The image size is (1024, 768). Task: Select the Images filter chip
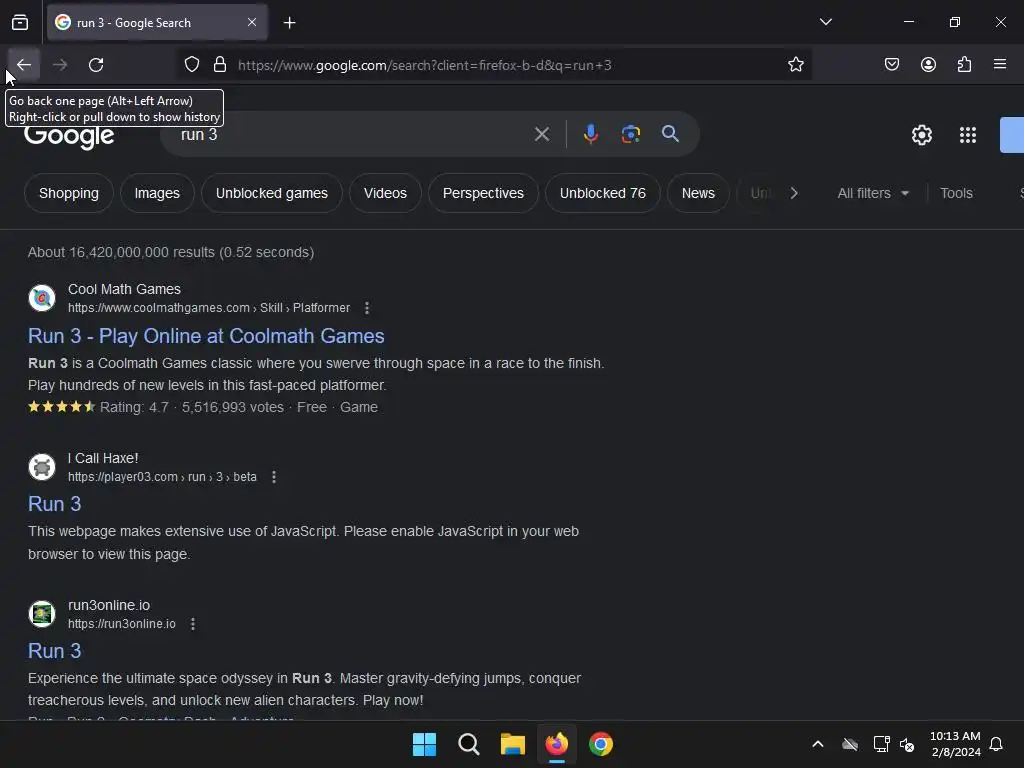[x=157, y=193]
